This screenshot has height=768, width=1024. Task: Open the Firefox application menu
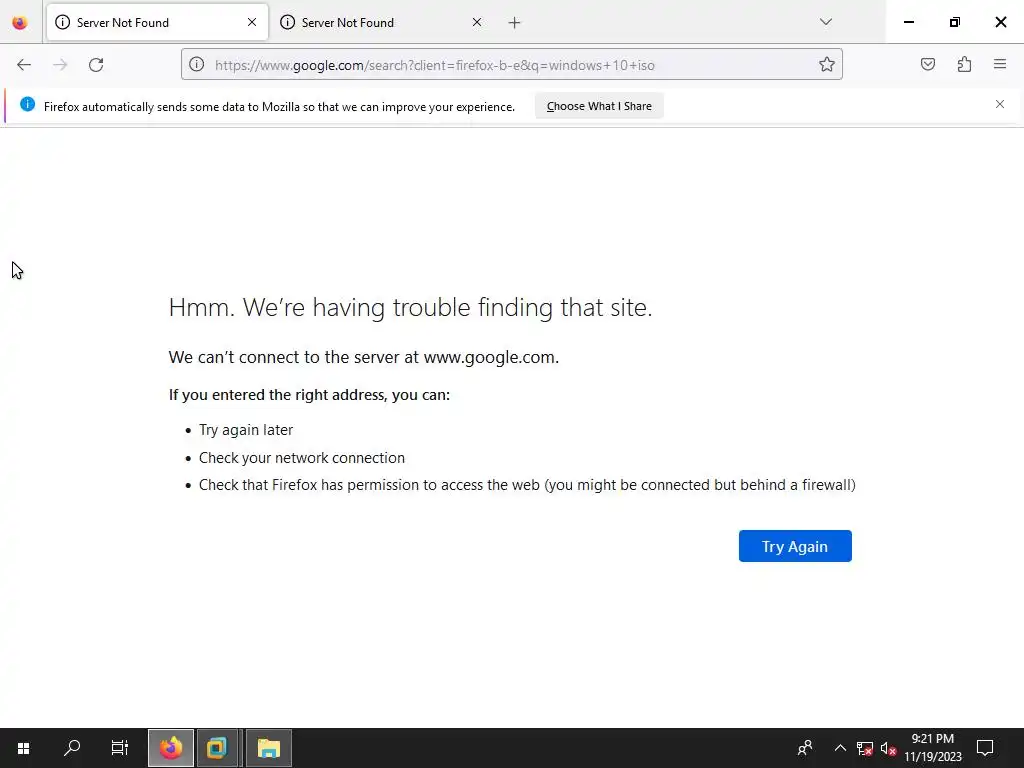tap(1000, 64)
